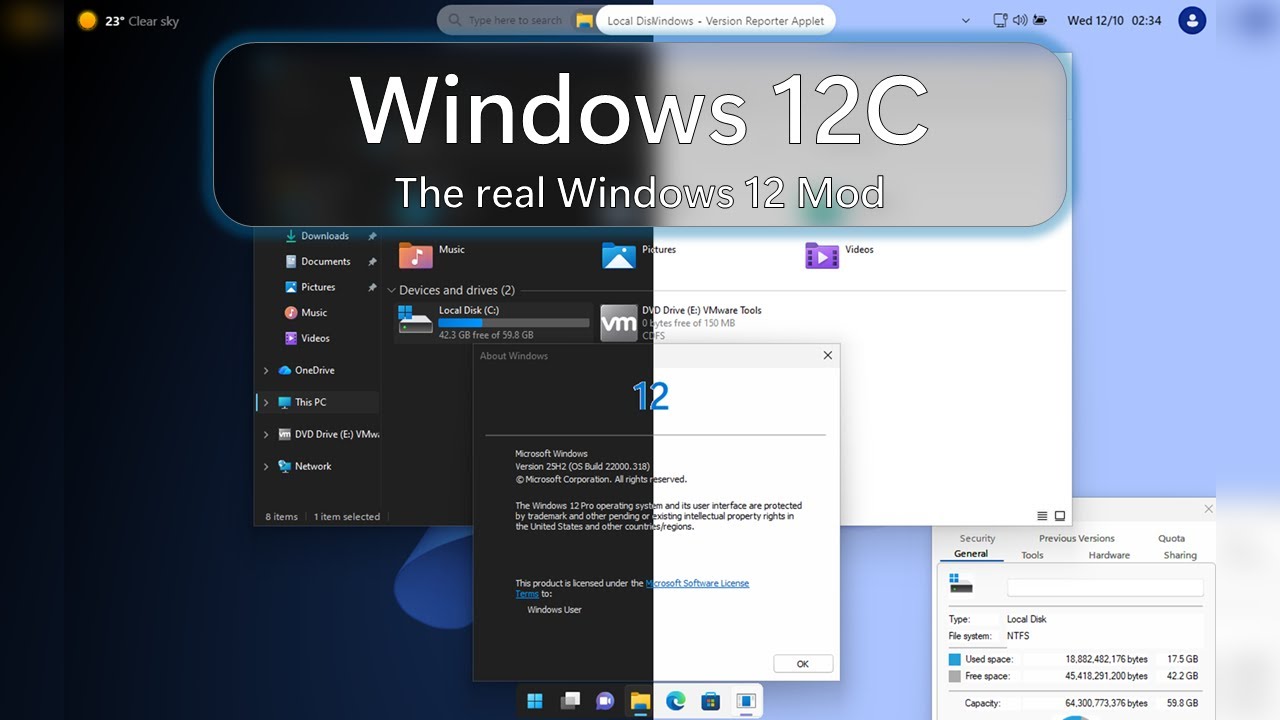Switch Explorer to details view icon
The height and width of the screenshot is (720, 1280).
click(1042, 516)
